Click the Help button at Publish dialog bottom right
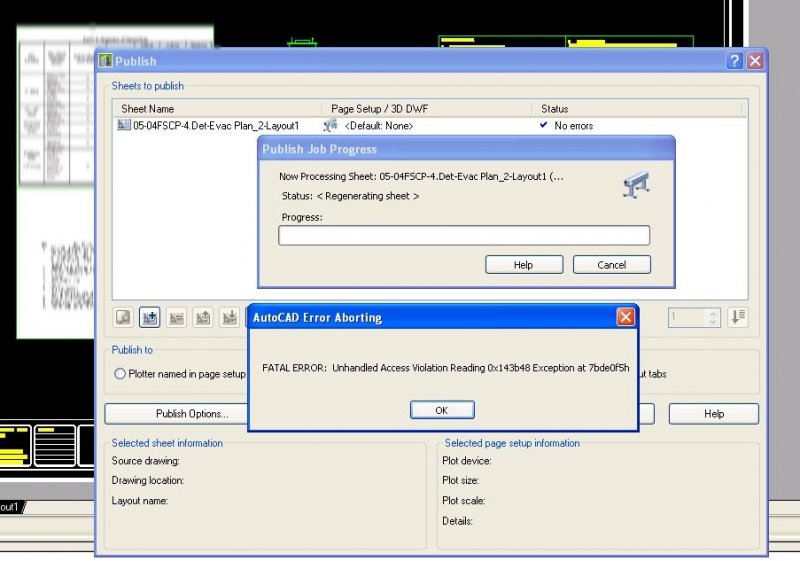 tap(714, 414)
